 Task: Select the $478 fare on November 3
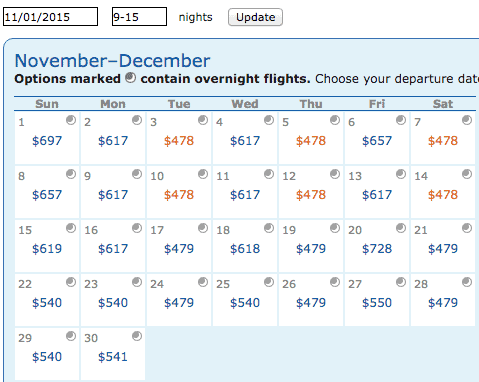coord(179,141)
